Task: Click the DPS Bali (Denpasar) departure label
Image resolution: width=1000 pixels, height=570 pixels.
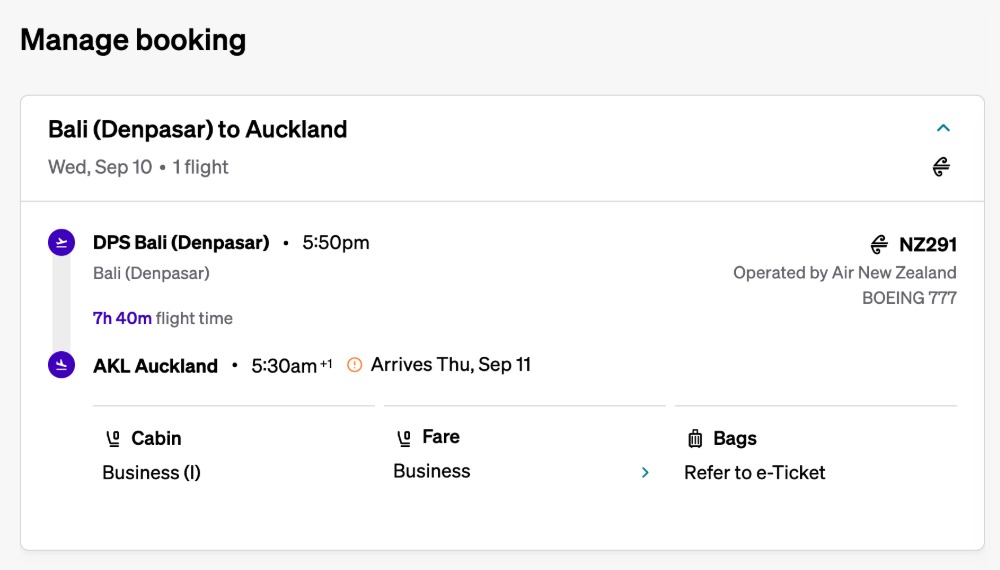Action: tap(181, 242)
